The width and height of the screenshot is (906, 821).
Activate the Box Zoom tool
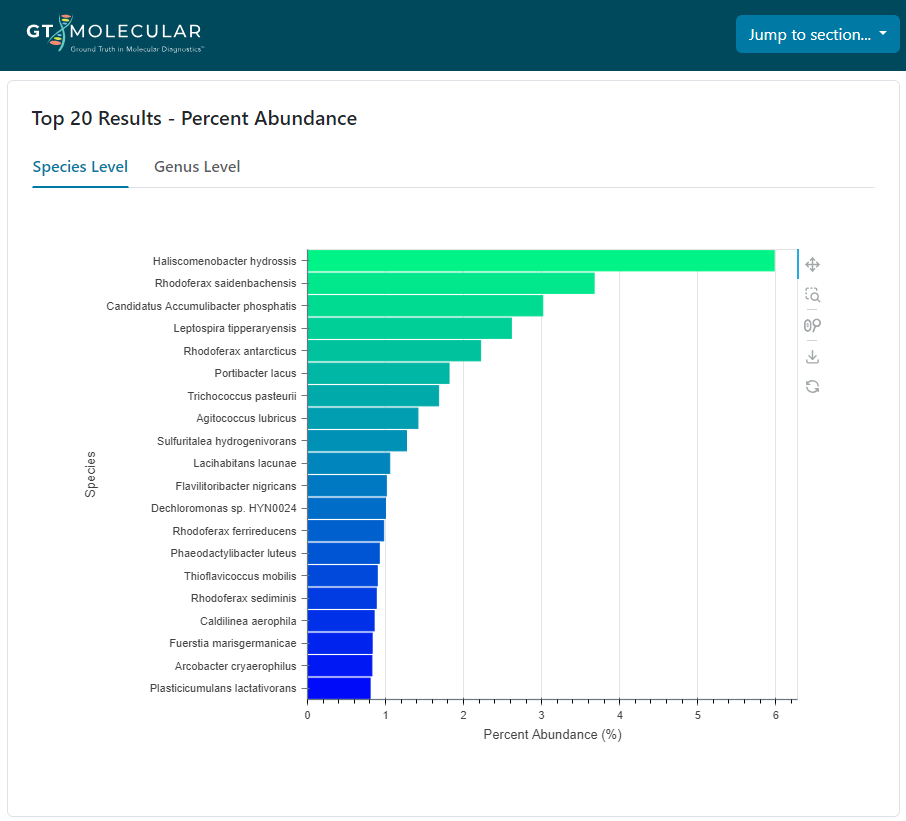(x=812, y=295)
